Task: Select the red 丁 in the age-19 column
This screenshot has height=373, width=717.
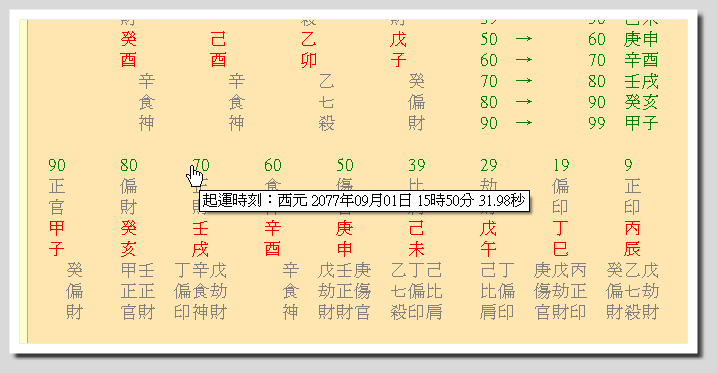Action: point(561,228)
